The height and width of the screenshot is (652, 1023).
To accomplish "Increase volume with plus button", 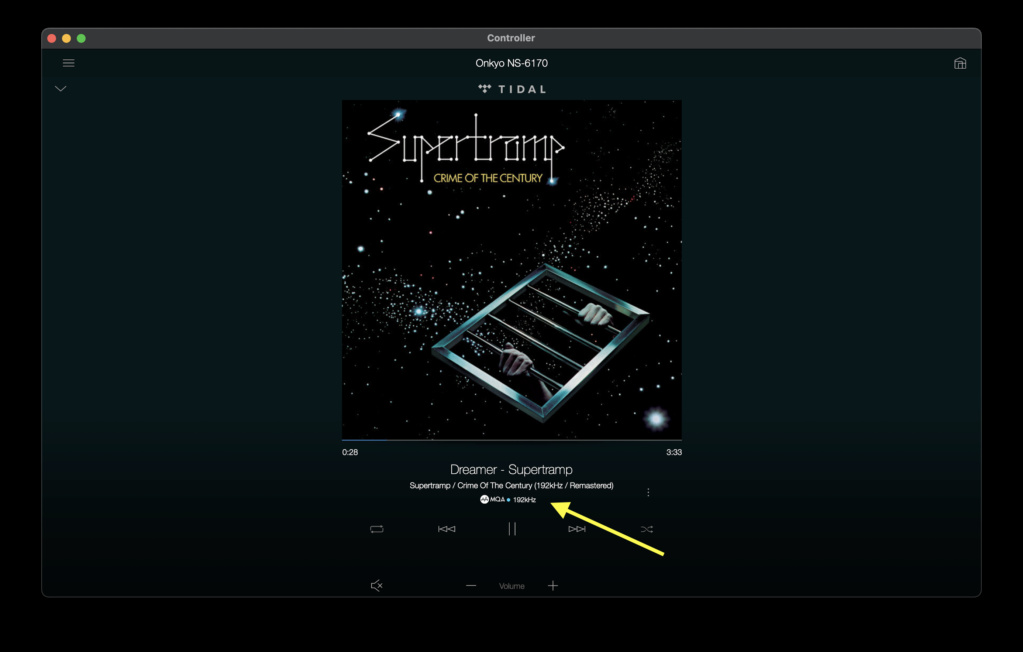I will tap(553, 585).
